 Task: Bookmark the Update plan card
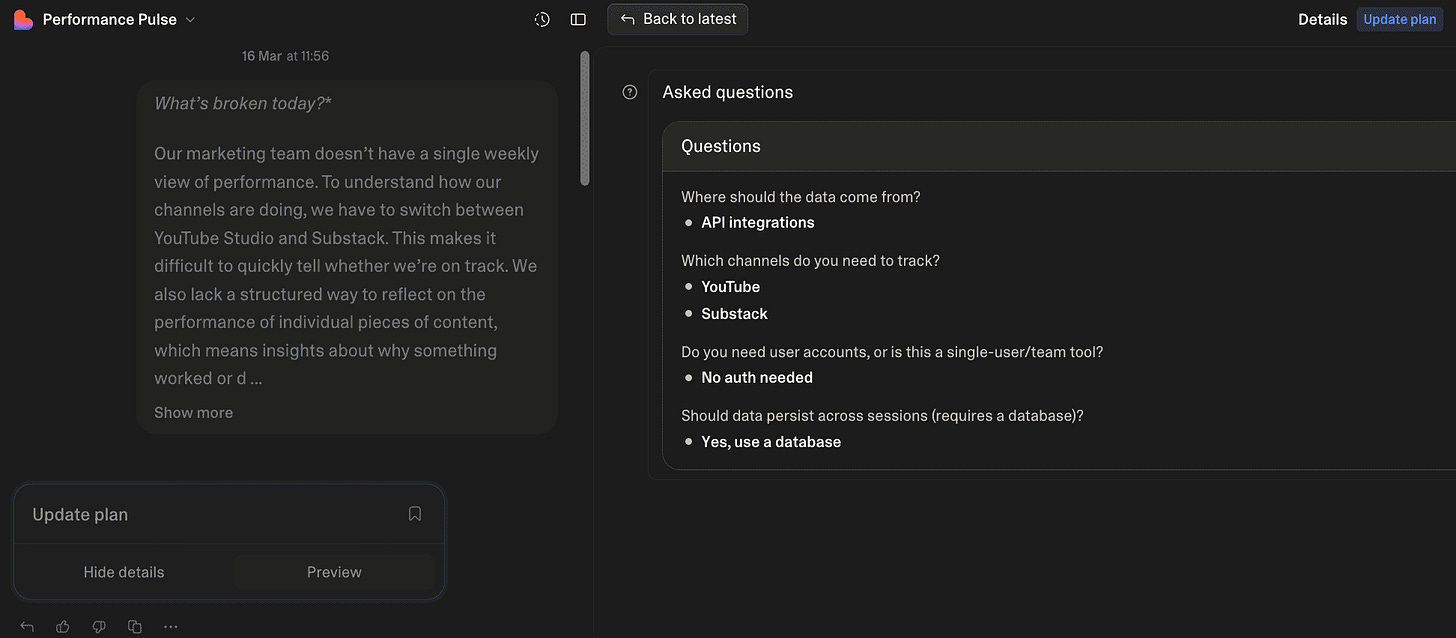[415, 514]
